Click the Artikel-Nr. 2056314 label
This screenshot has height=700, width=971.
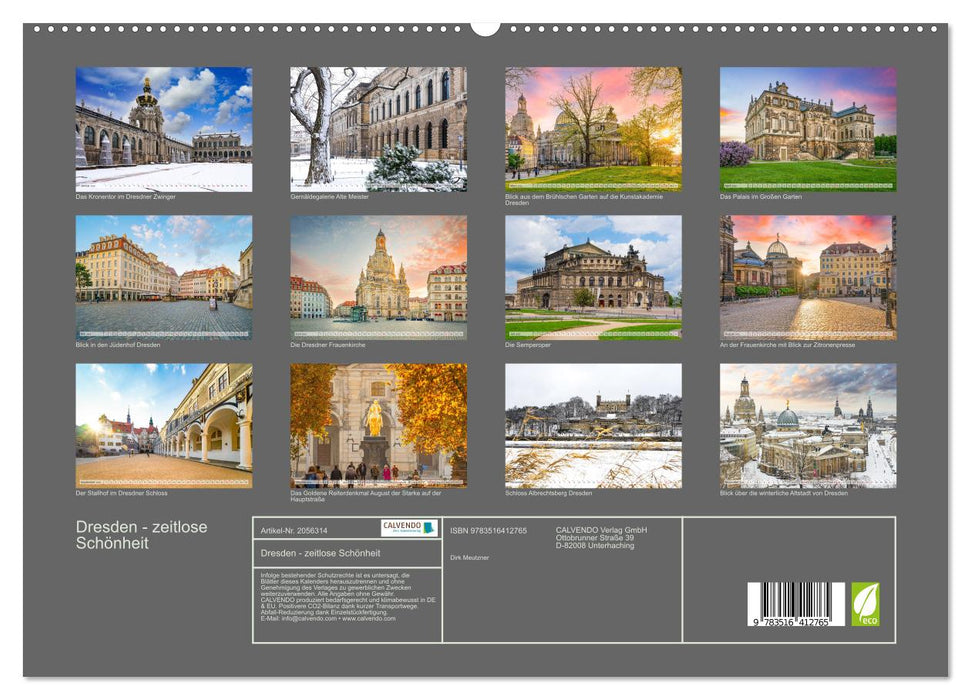(294, 529)
